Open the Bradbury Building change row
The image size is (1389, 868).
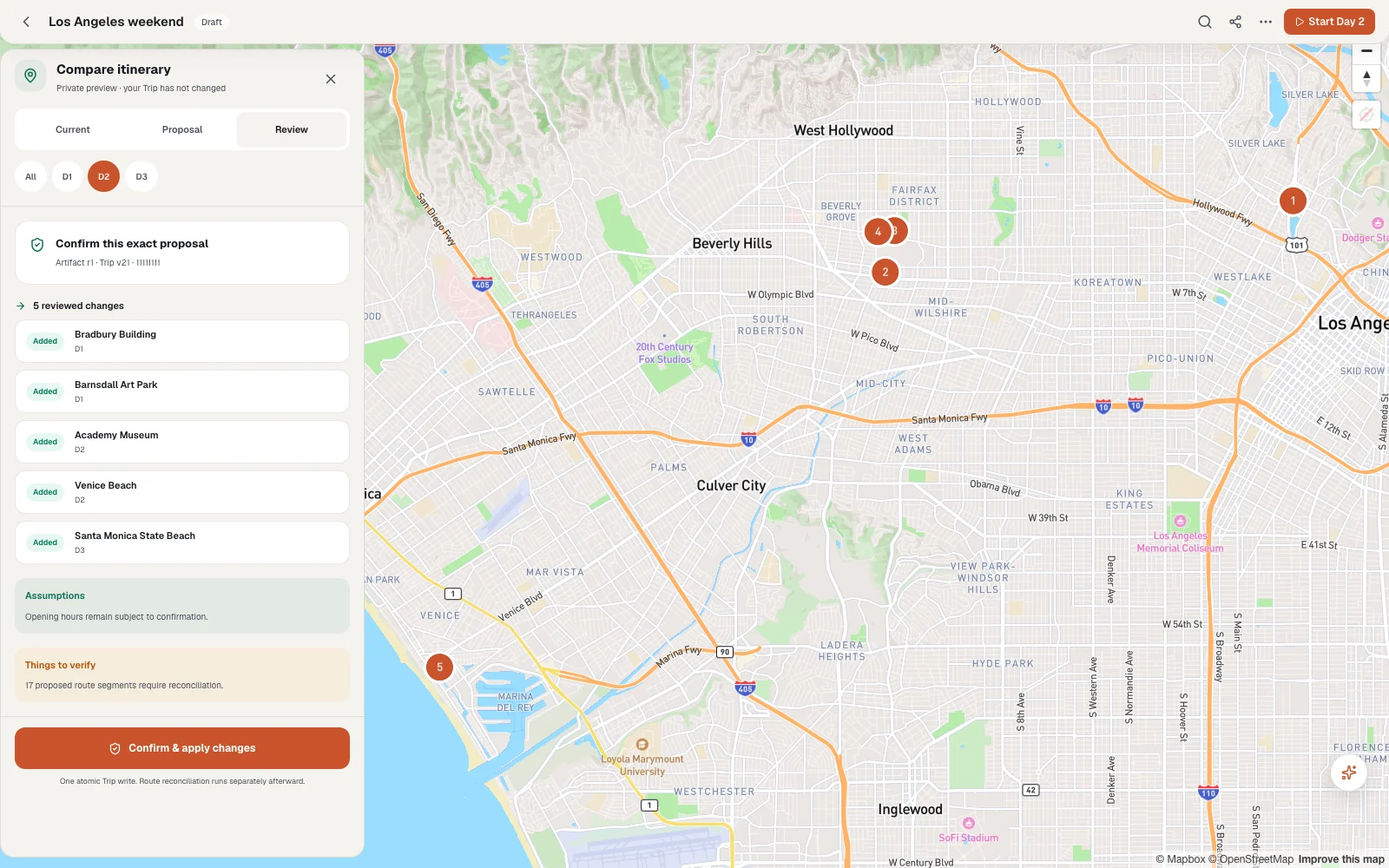182,341
